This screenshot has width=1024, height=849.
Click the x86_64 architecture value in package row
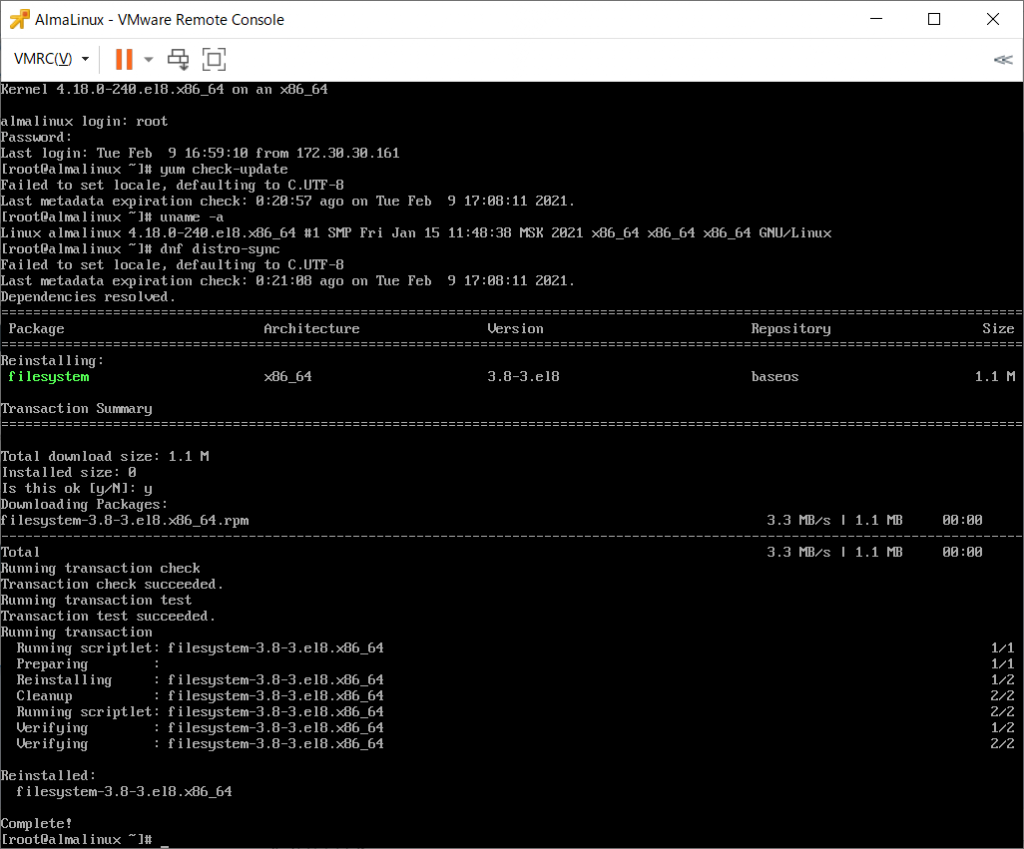(287, 377)
